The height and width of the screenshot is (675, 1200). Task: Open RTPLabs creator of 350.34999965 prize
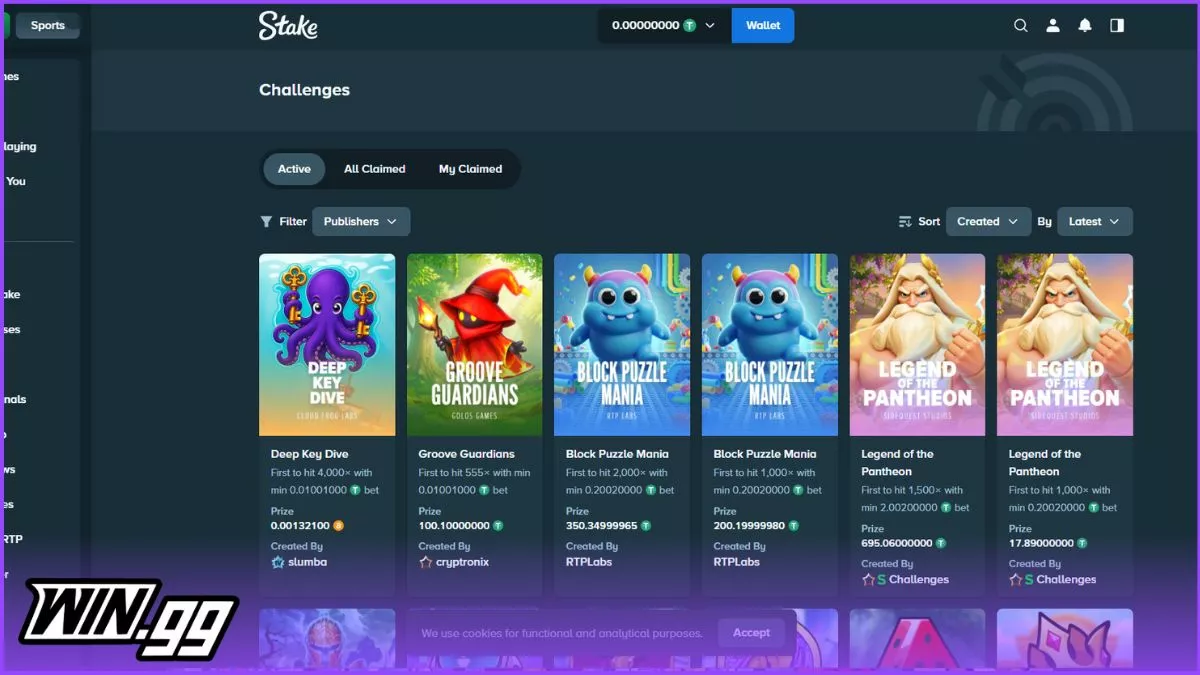(x=589, y=562)
